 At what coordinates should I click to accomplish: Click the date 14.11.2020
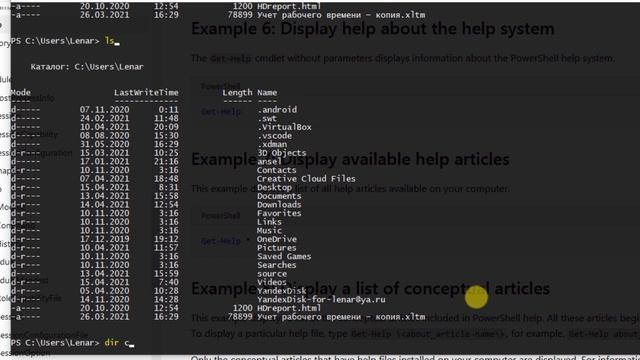point(104,300)
